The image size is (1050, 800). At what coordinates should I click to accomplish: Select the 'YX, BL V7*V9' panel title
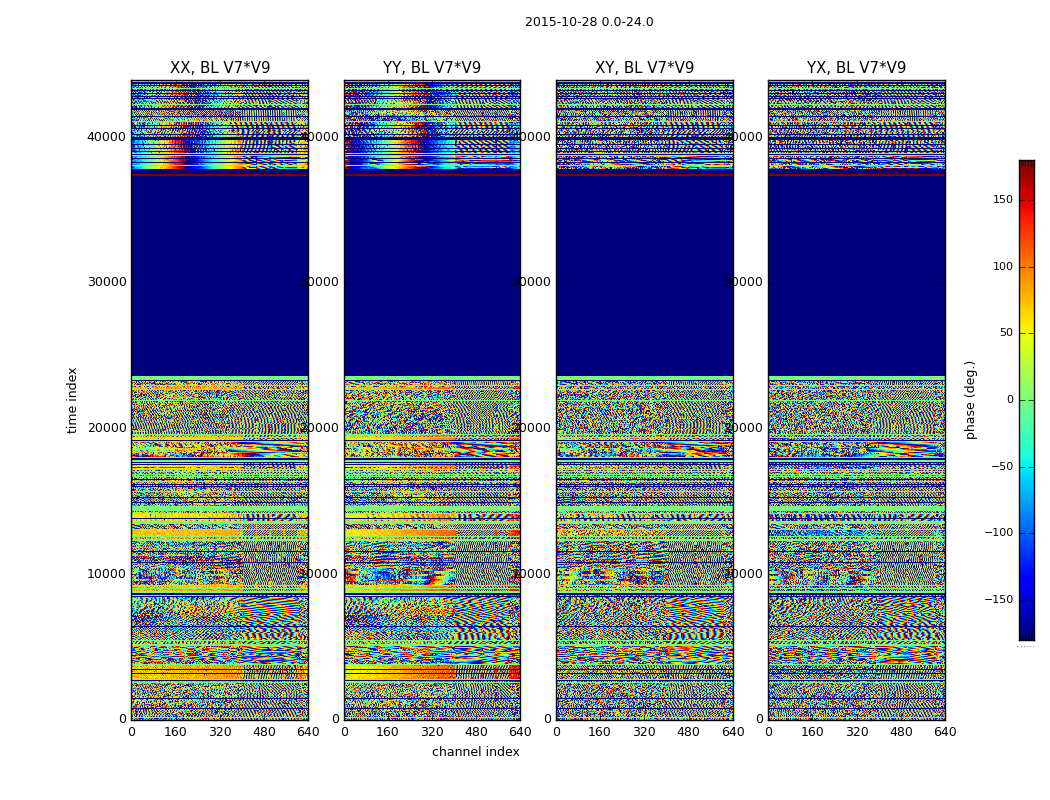coord(856,68)
